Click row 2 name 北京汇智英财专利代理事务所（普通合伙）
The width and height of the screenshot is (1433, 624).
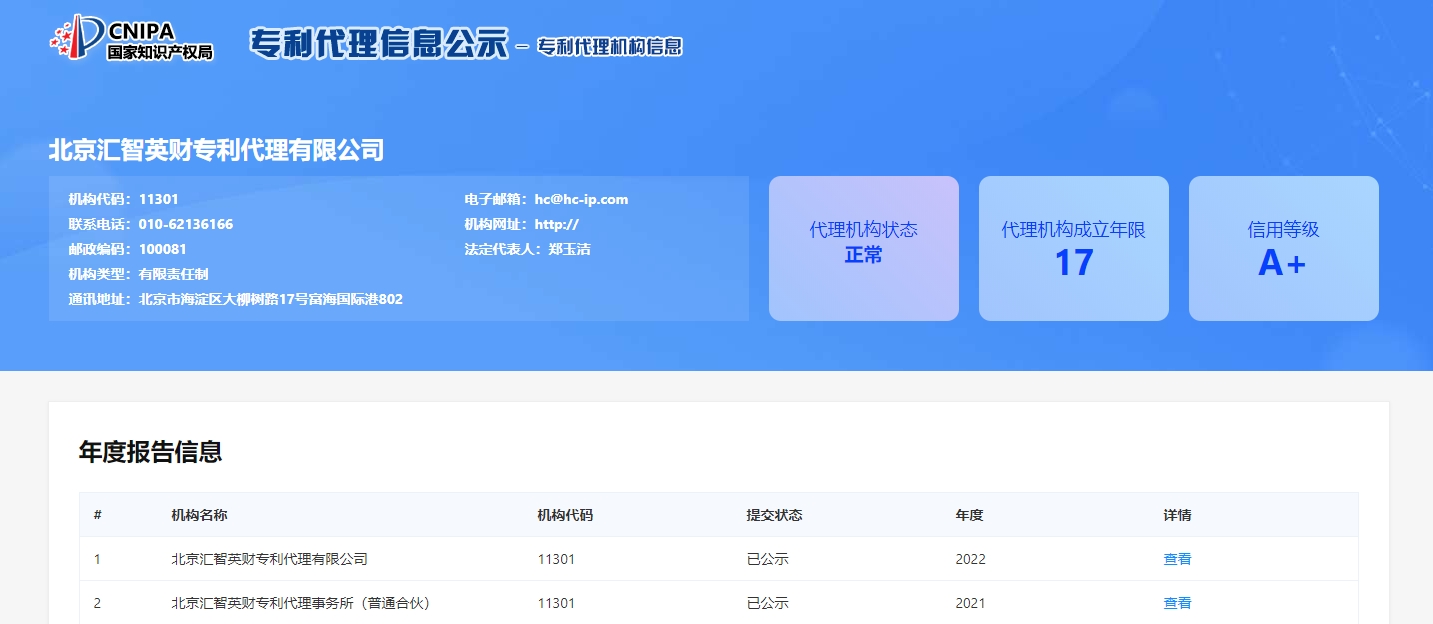[301, 603]
